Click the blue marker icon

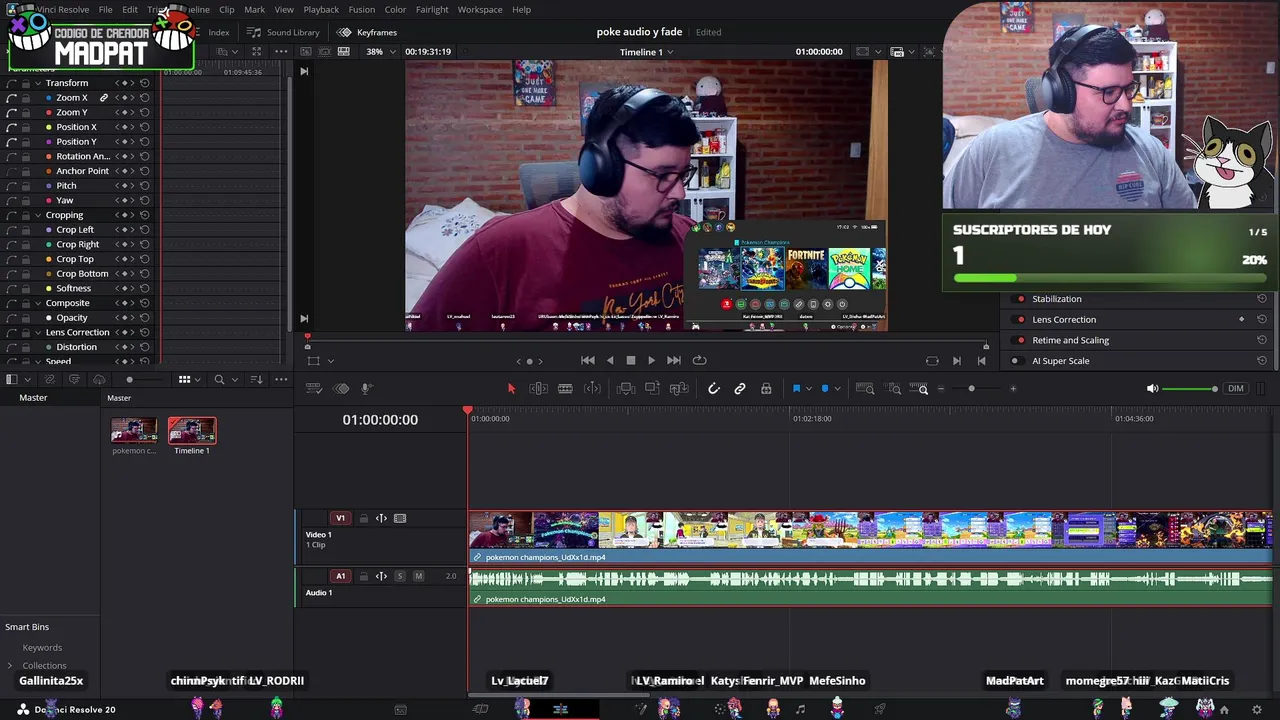(x=825, y=388)
